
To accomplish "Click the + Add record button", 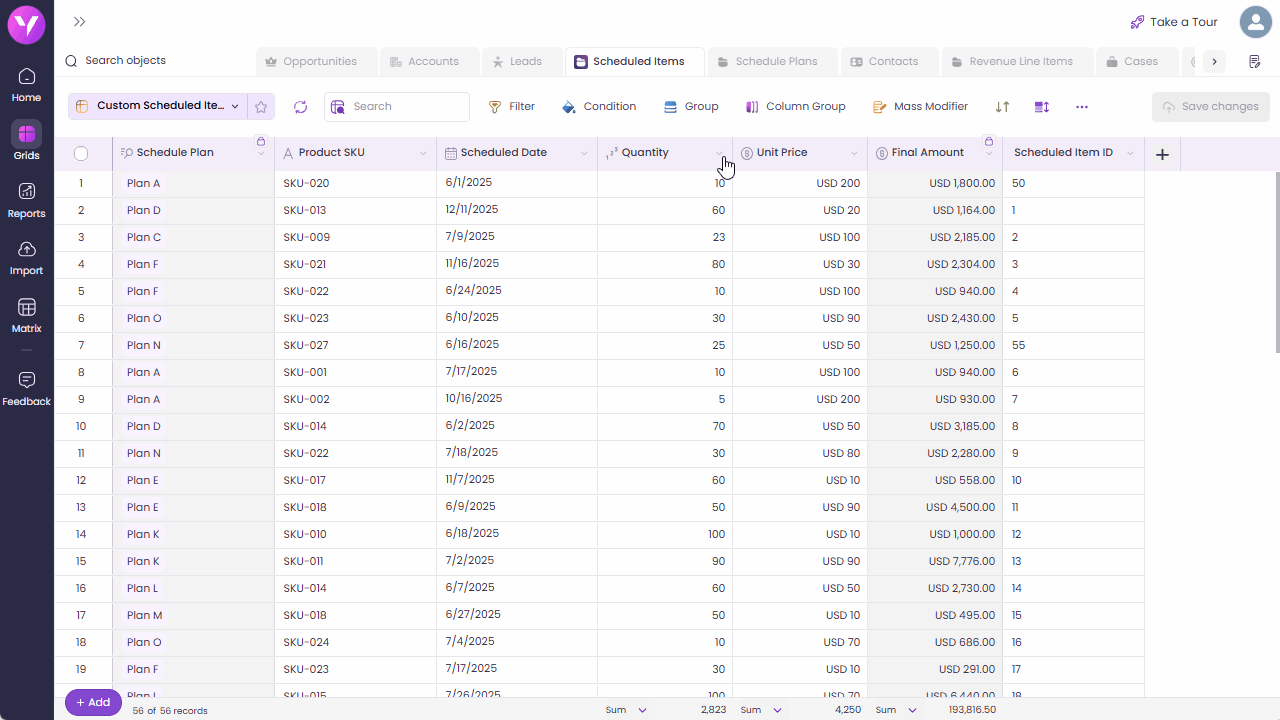I will (93, 702).
